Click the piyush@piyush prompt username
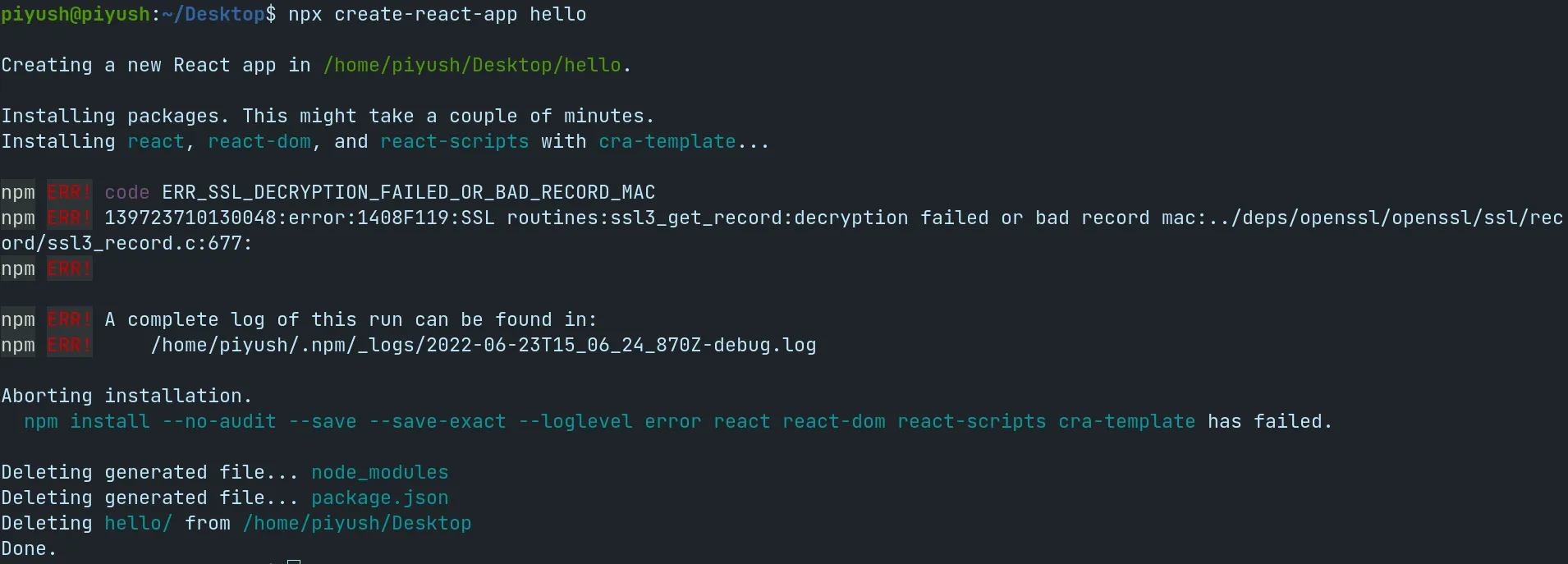This screenshot has height=564, width=1568. pos(76,14)
